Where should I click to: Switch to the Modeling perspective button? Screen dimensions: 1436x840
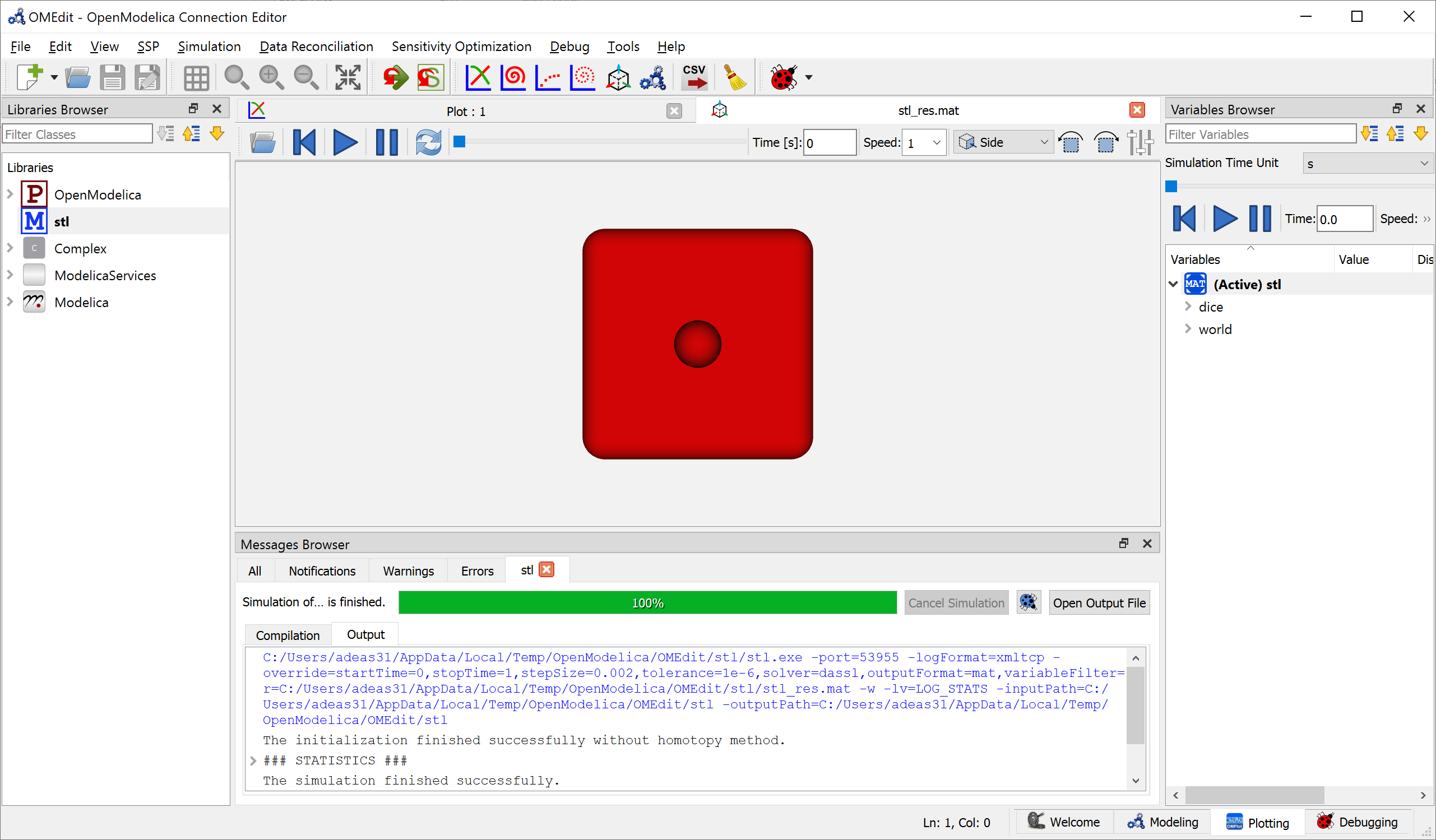point(1163,822)
